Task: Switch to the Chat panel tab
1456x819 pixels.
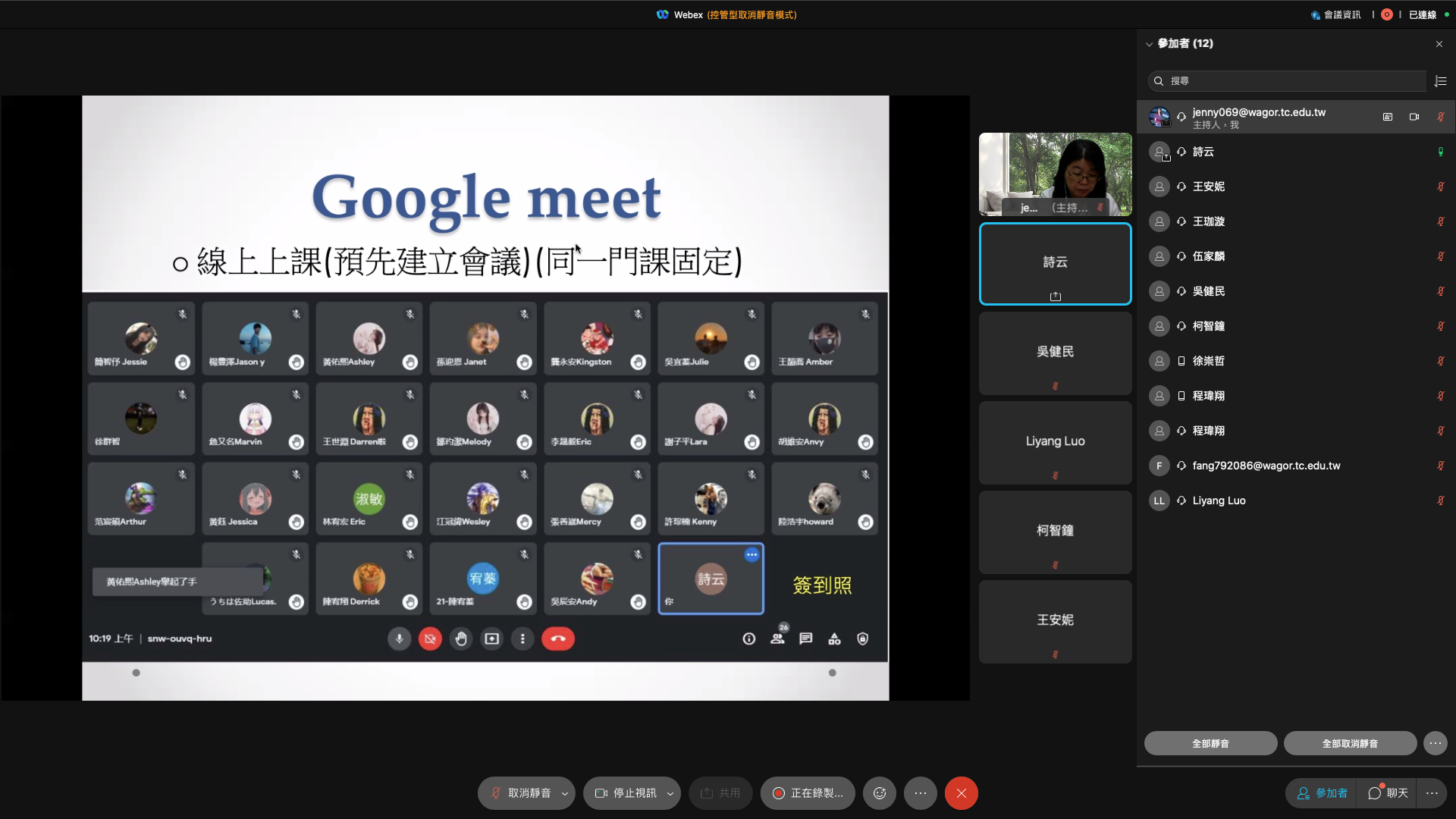Action: [x=1389, y=793]
